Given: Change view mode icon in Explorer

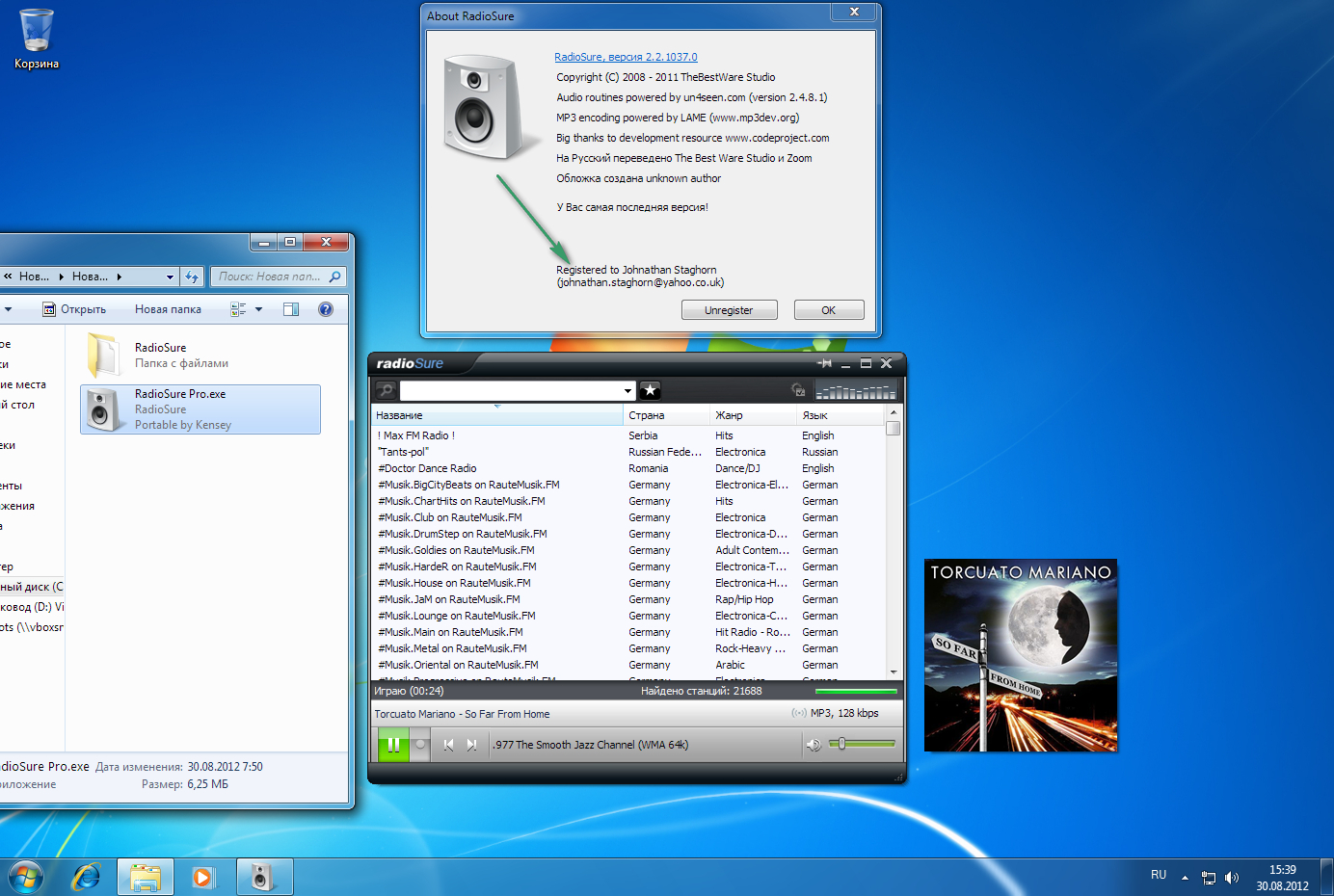Looking at the screenshot, I should point(238,309).
